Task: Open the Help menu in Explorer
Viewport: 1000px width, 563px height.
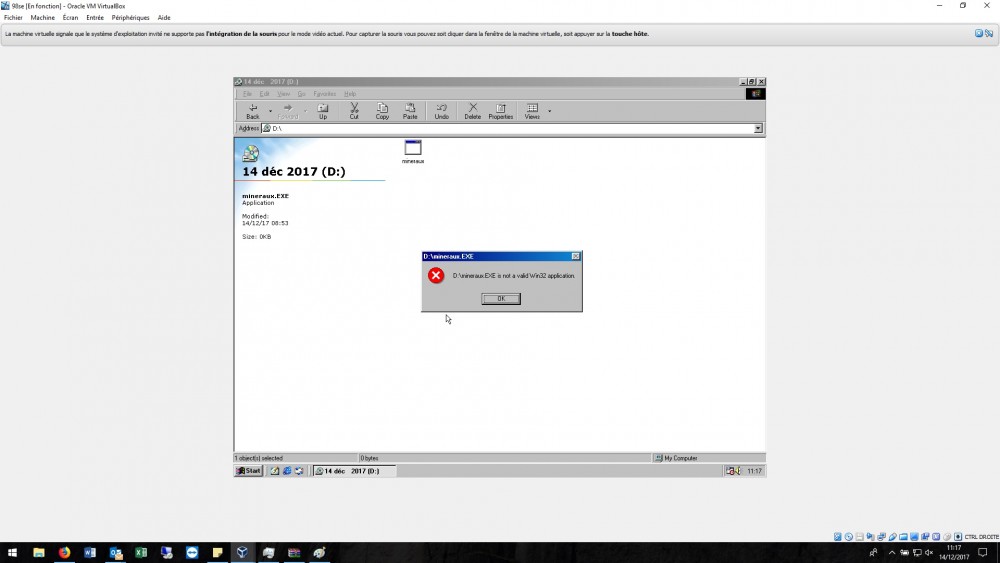Action: [x=349, y=94]
